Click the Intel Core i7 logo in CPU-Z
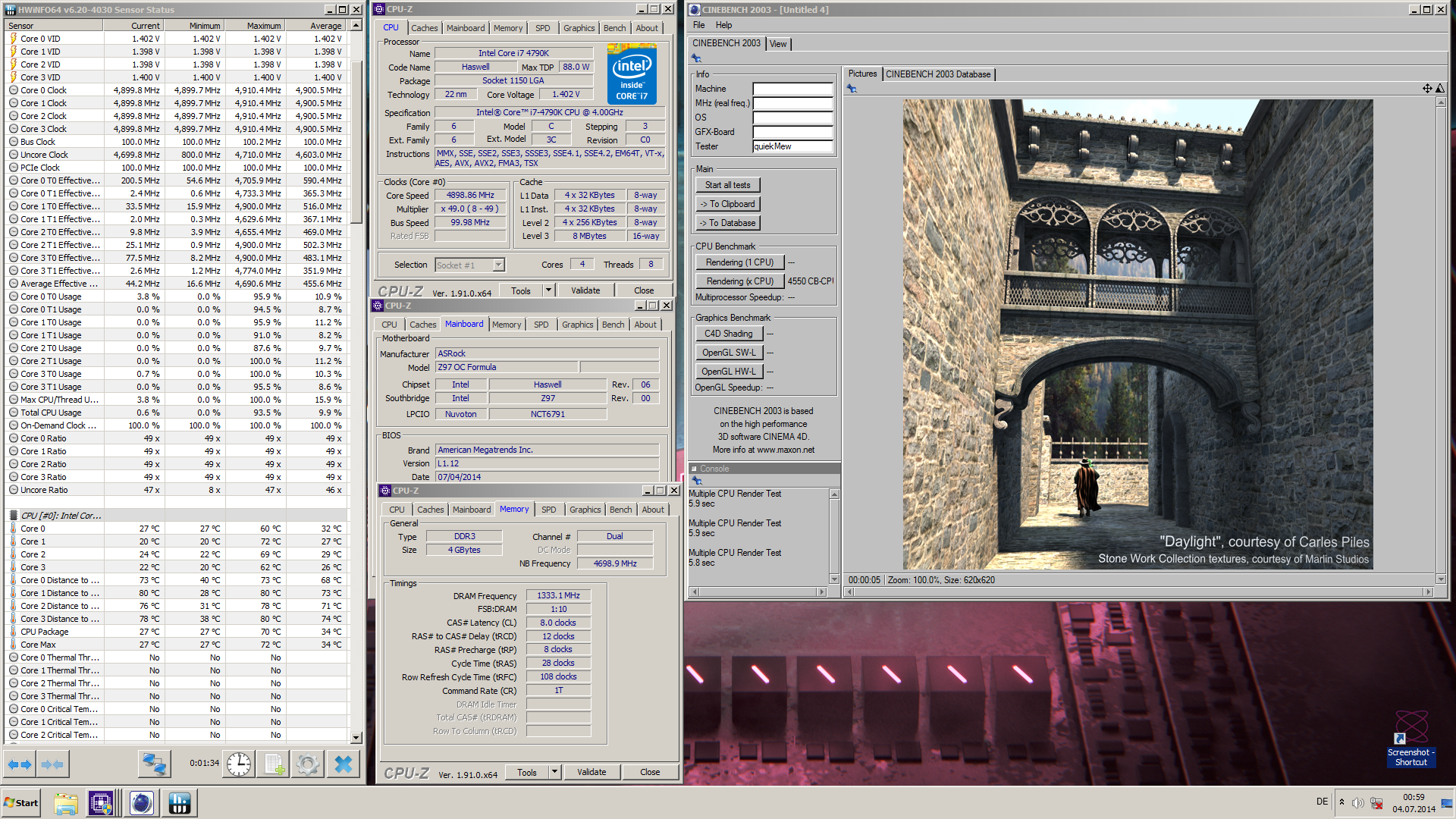 (631, 74)
